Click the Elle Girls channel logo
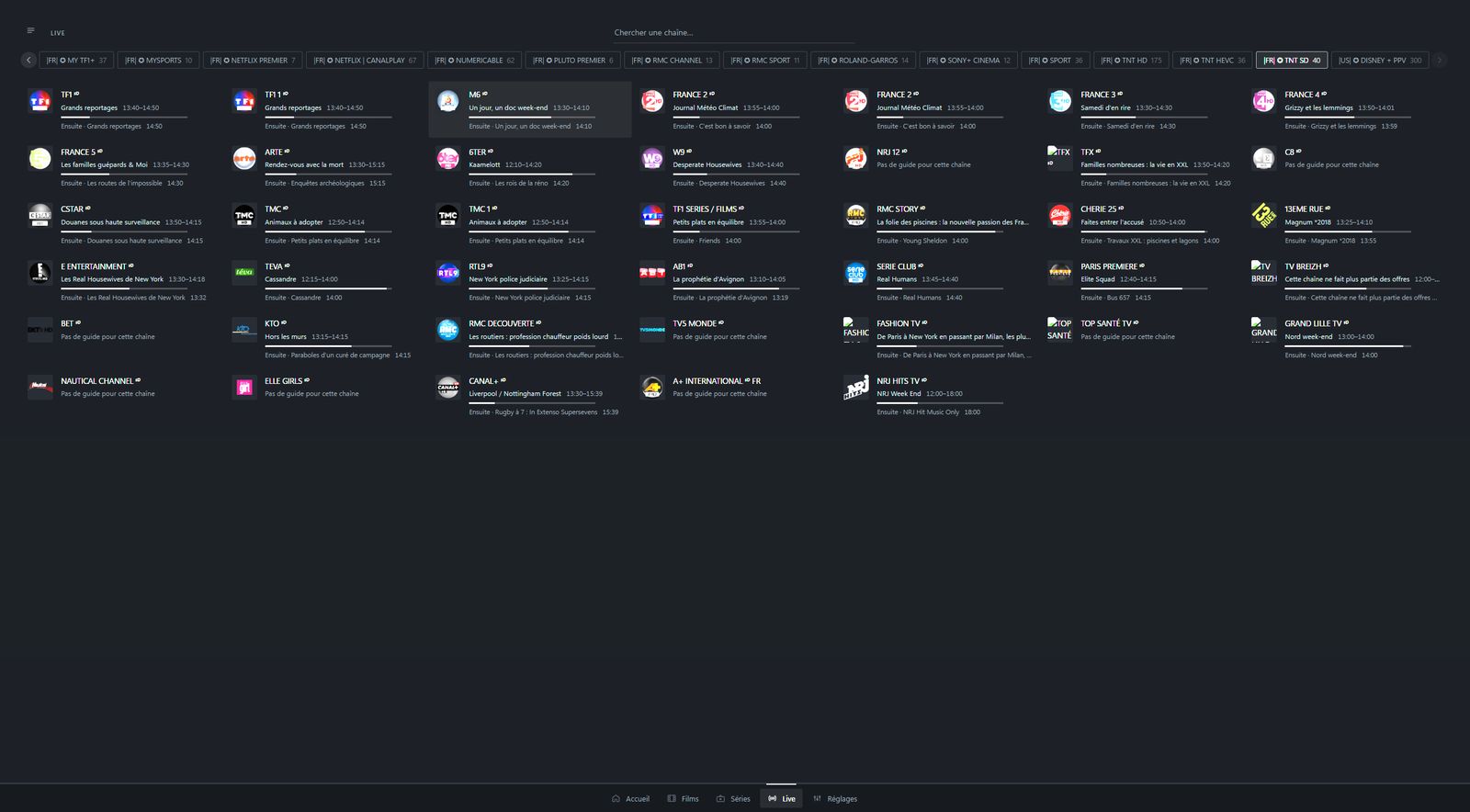 point(244,388)
